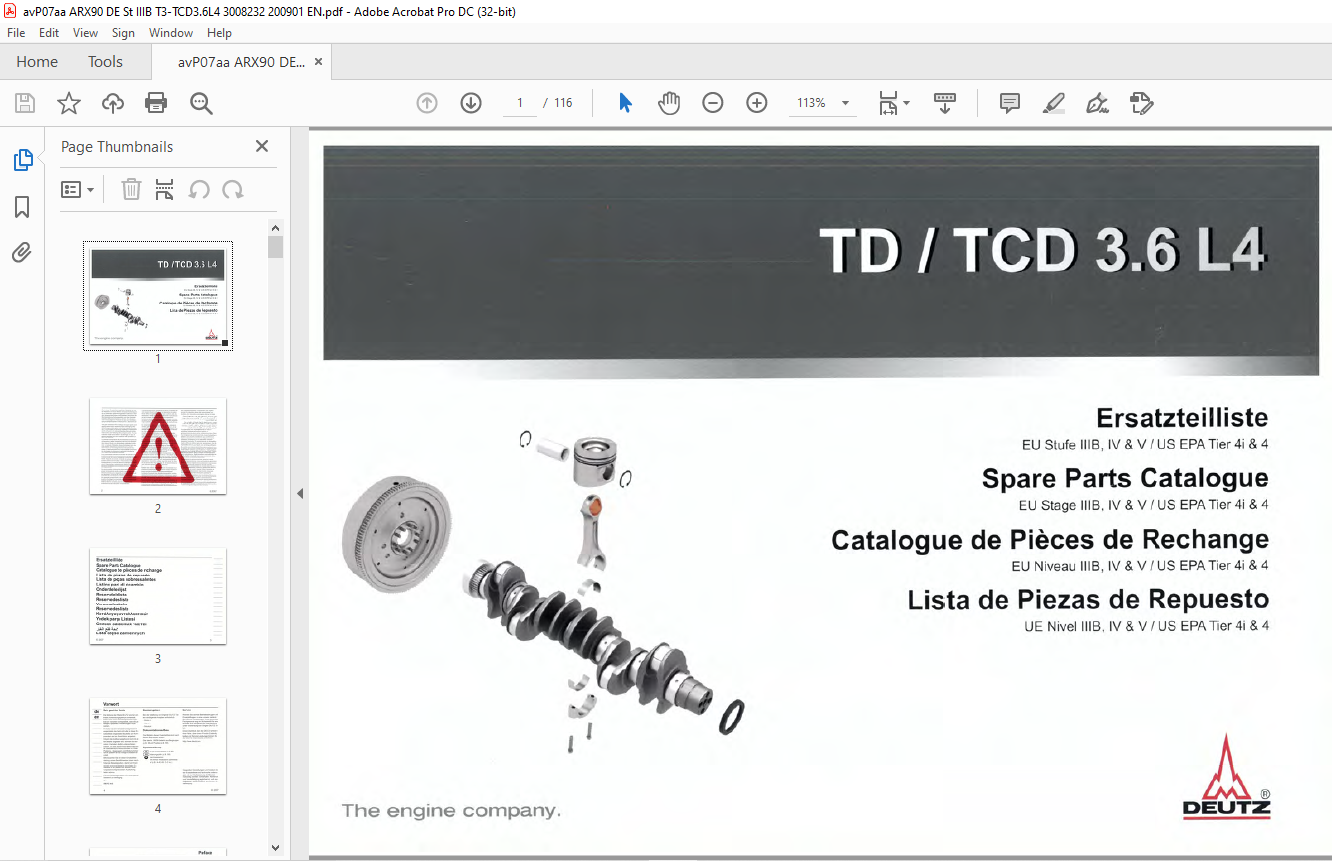Viewport: 1332px width, 861px height.
Task: Switch to the Tools tab
Action: (105, 62)
